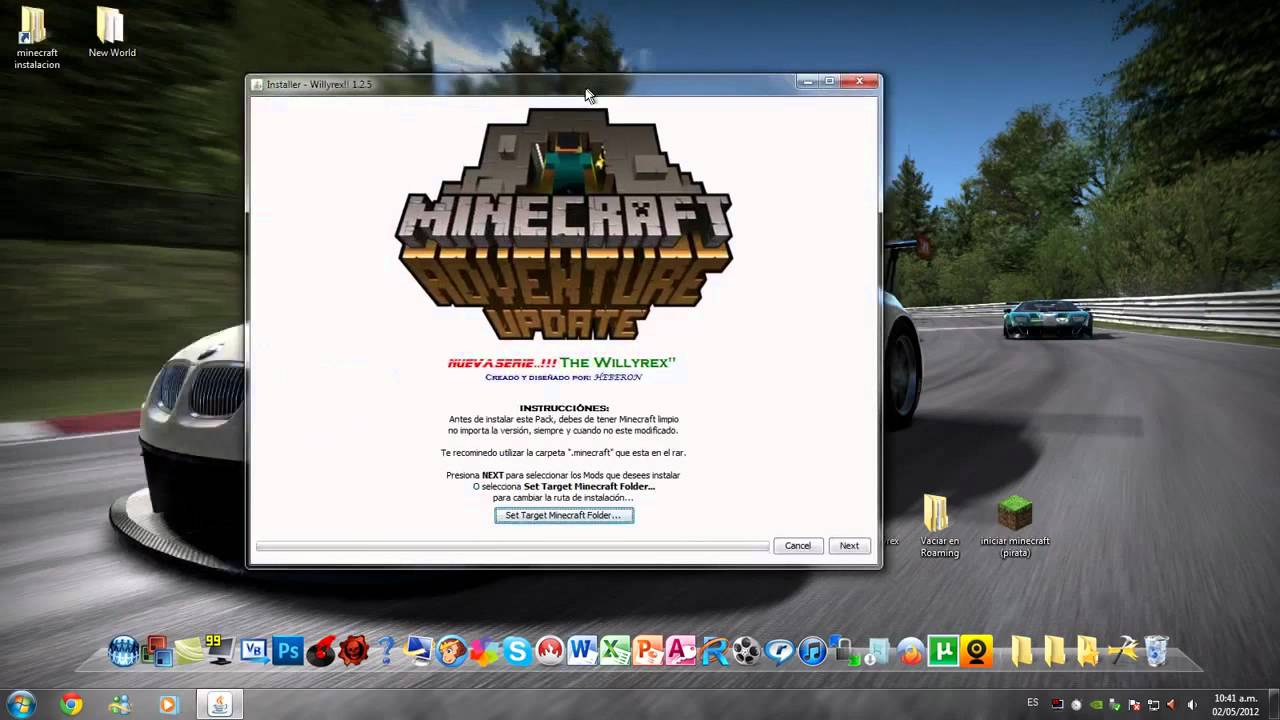Open the blue speech bubble dock icon
Screen dimensions: 1280x720
click(x=779, y=652)
